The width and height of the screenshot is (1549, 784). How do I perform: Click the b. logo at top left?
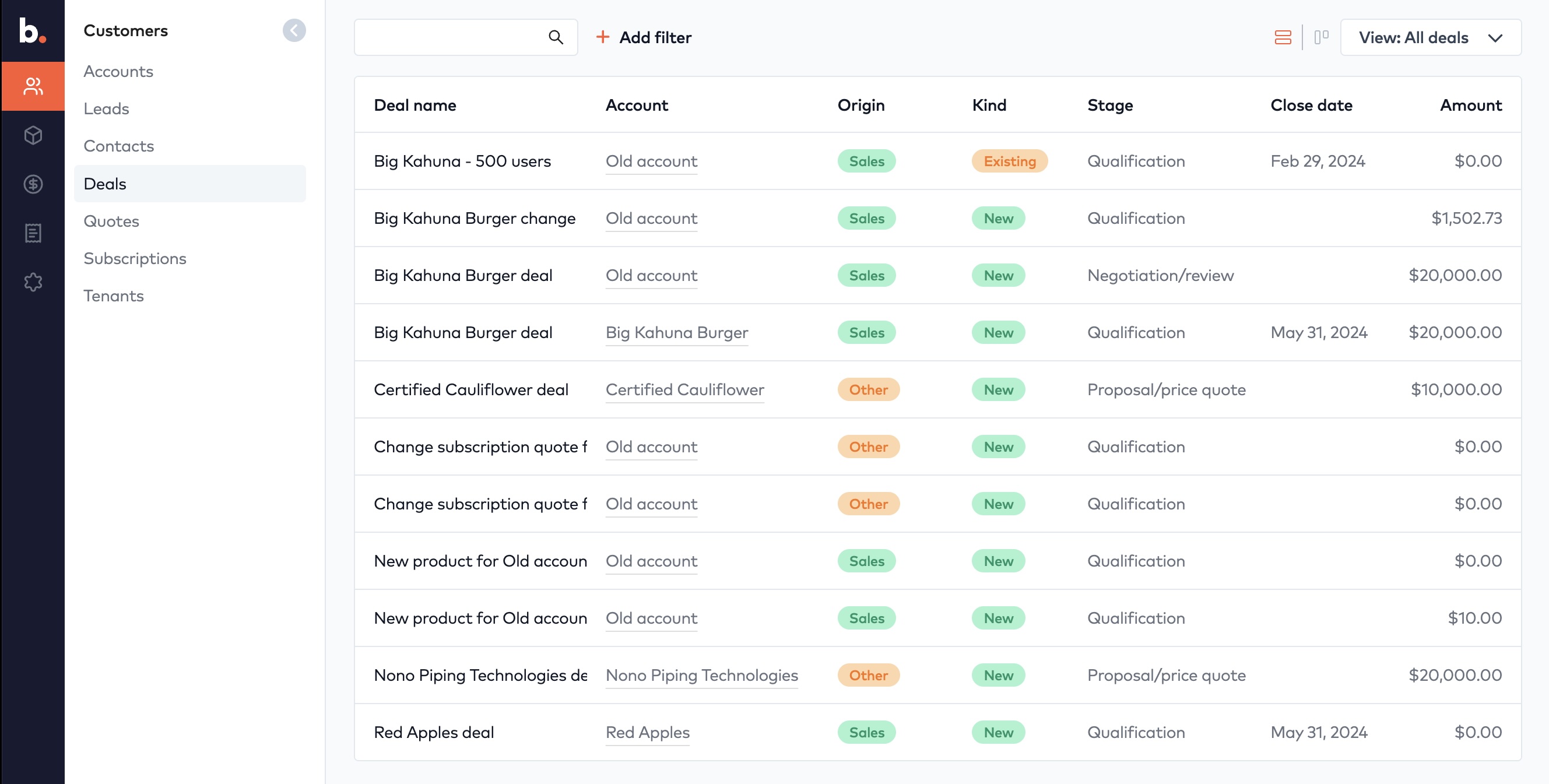click(x=32, y=30)
